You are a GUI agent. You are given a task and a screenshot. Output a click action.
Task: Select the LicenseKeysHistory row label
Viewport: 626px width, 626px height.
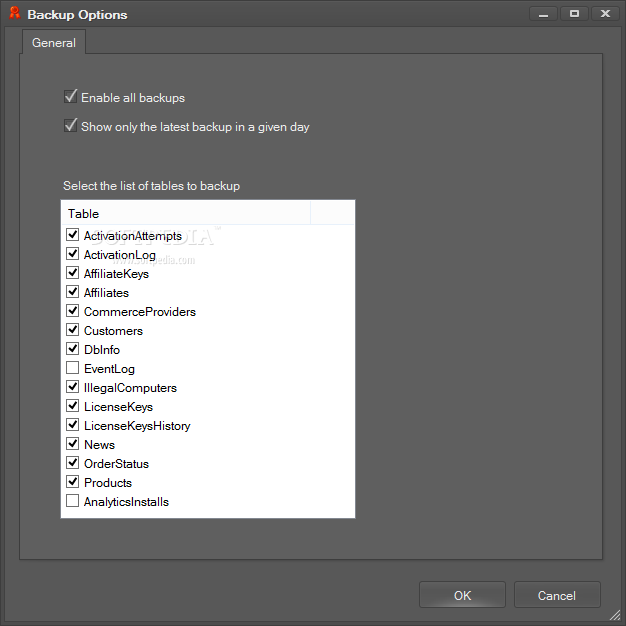[137, 426]
